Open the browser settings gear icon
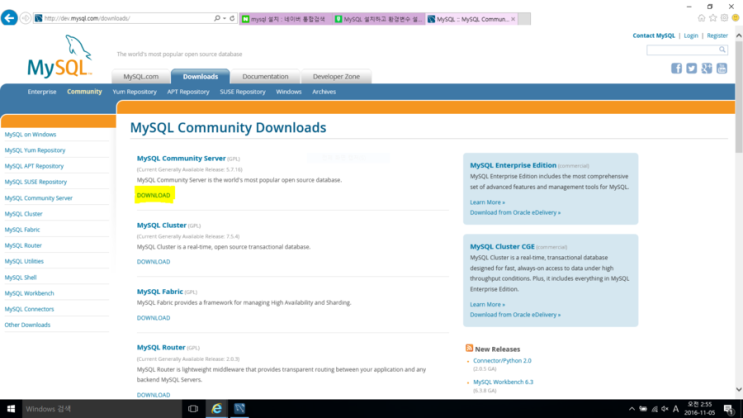Viewport: 743px width, 418px height. 724,18
